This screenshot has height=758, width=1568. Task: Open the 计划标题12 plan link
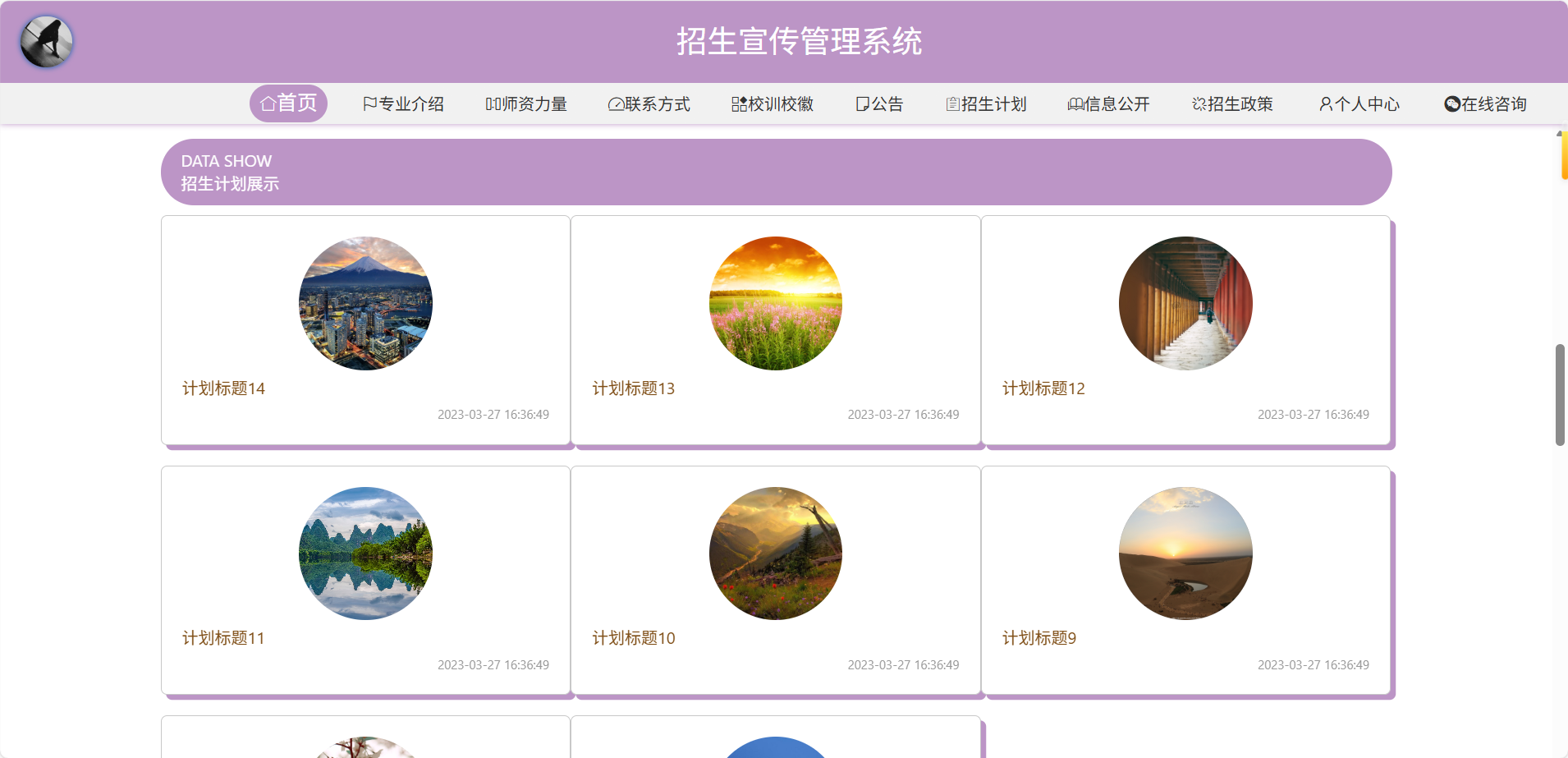(x=1043, y=388)
